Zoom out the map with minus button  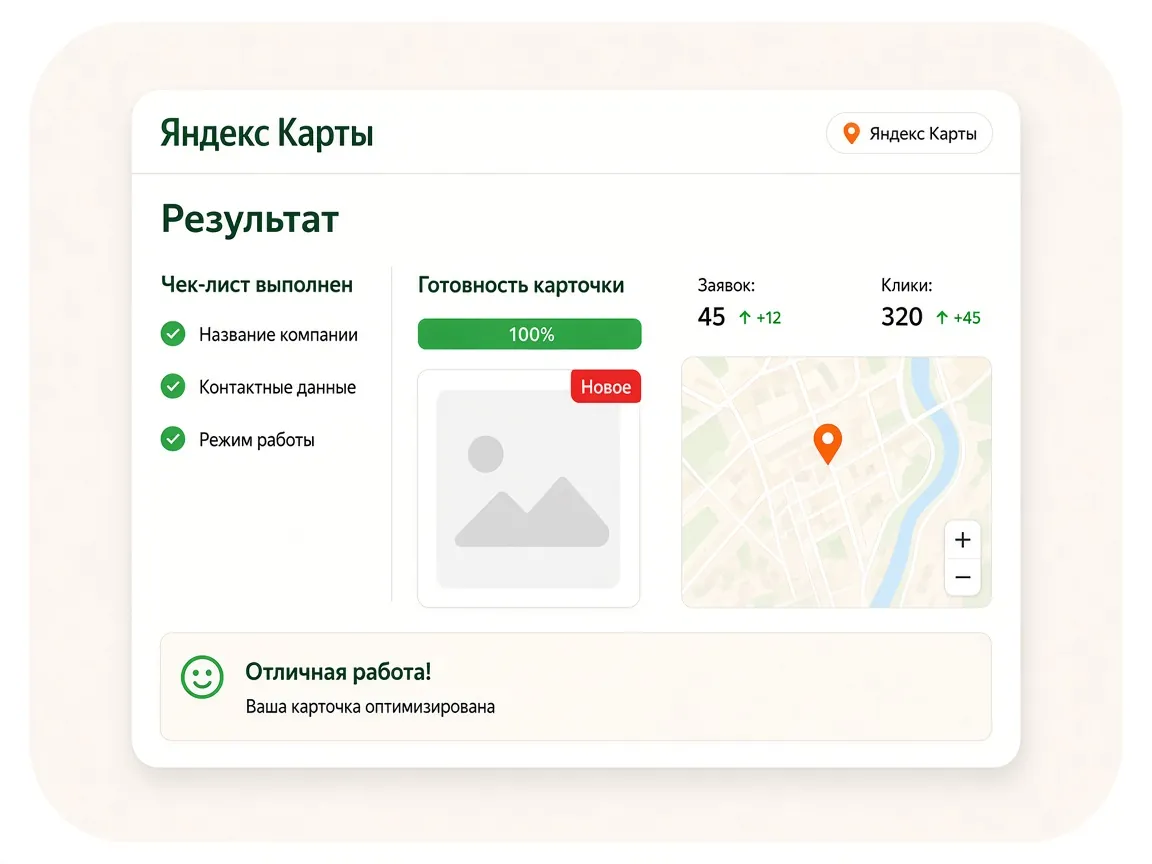[x=962, y=577]
